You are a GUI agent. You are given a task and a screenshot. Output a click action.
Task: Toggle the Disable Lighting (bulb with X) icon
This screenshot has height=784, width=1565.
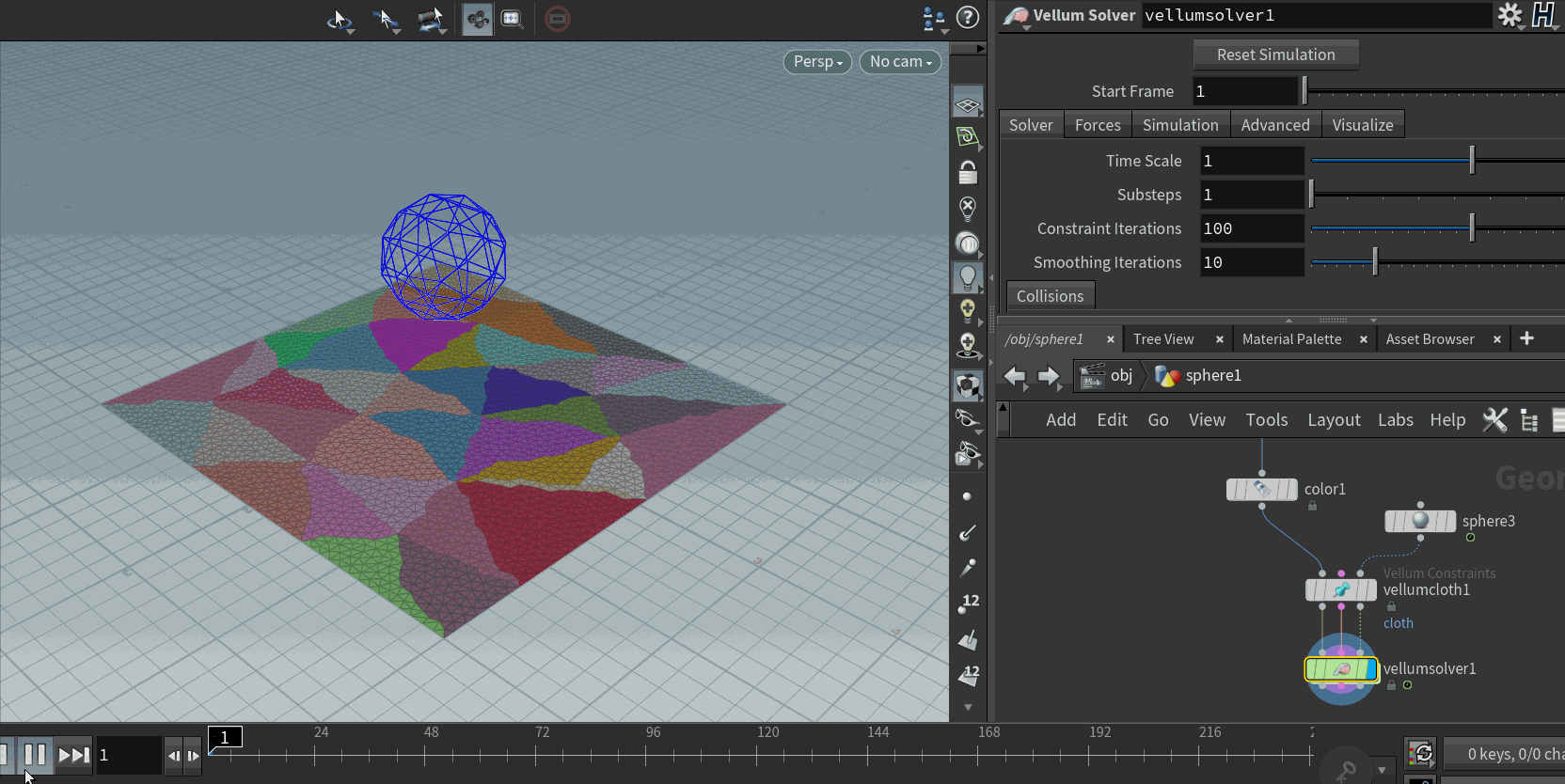point(968,208)
